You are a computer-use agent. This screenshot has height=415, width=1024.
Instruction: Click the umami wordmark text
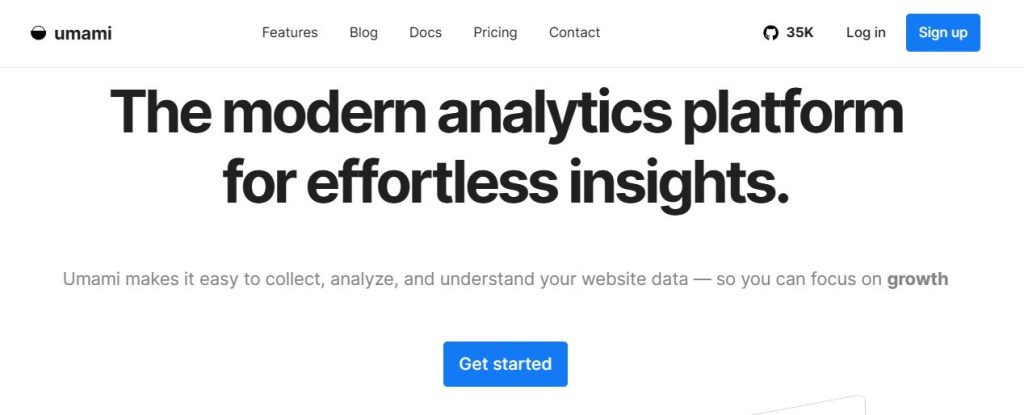(x=83, y=33)
